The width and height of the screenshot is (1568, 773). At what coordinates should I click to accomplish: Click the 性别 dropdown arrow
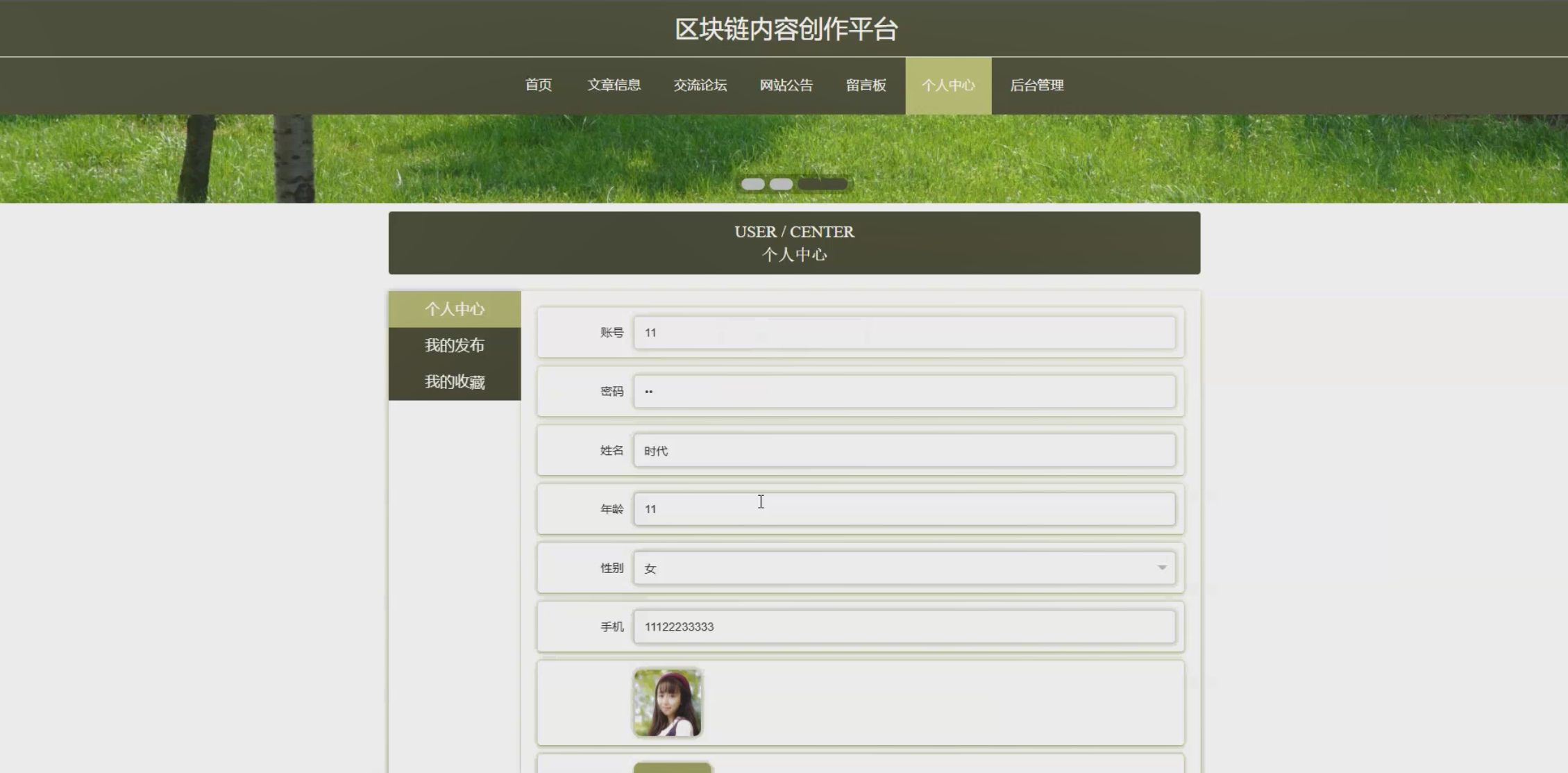click(x=1162, y=568)
